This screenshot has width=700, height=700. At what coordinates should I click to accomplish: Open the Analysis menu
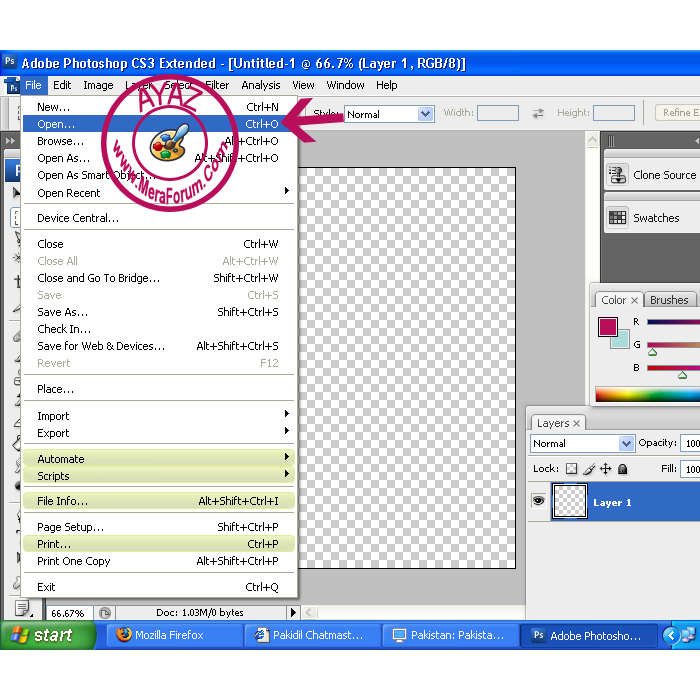[261, 85]
